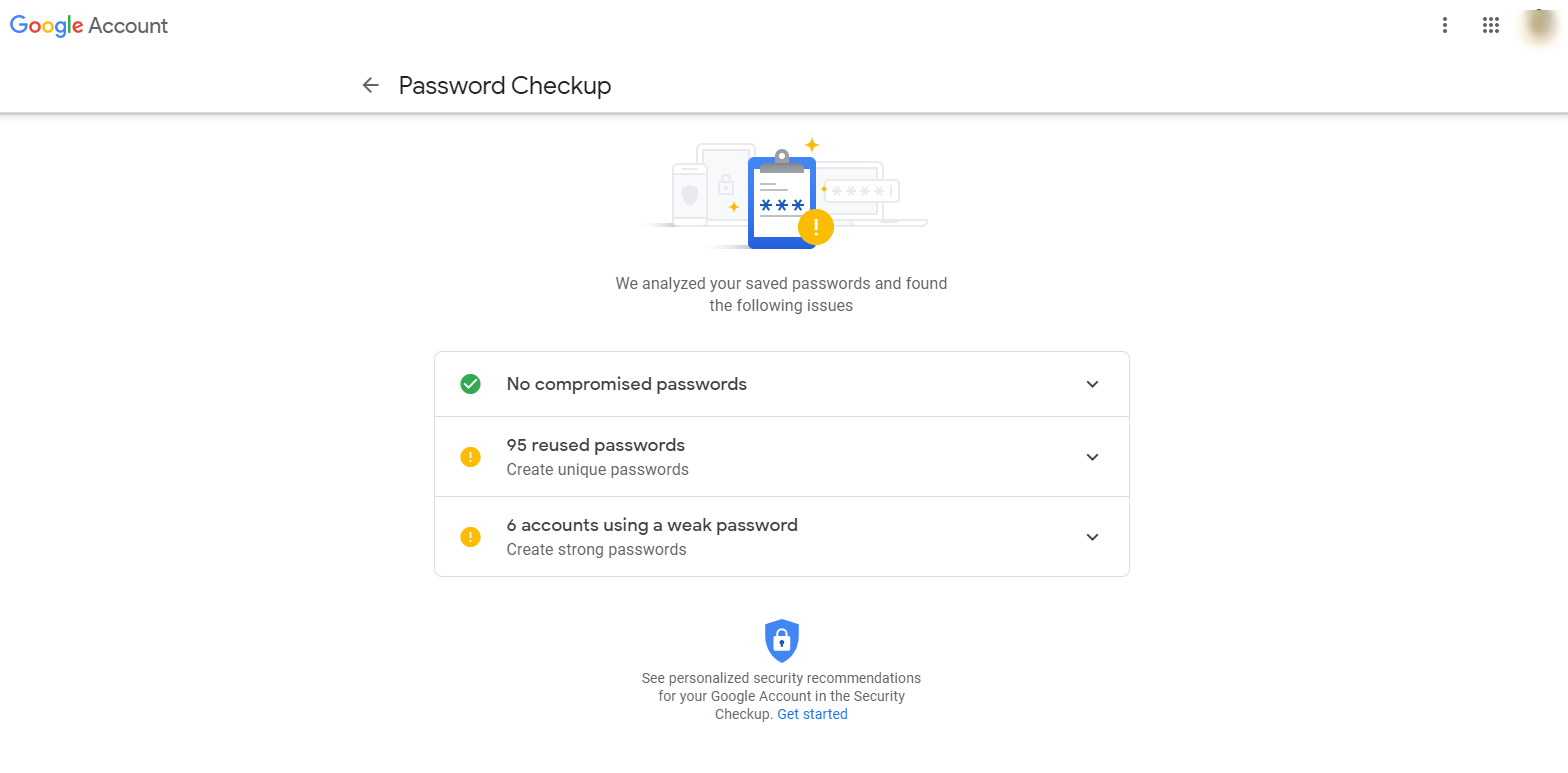Expand the weak password accounts chevron
The image size is (1568, 773).
coord(1092,537)
